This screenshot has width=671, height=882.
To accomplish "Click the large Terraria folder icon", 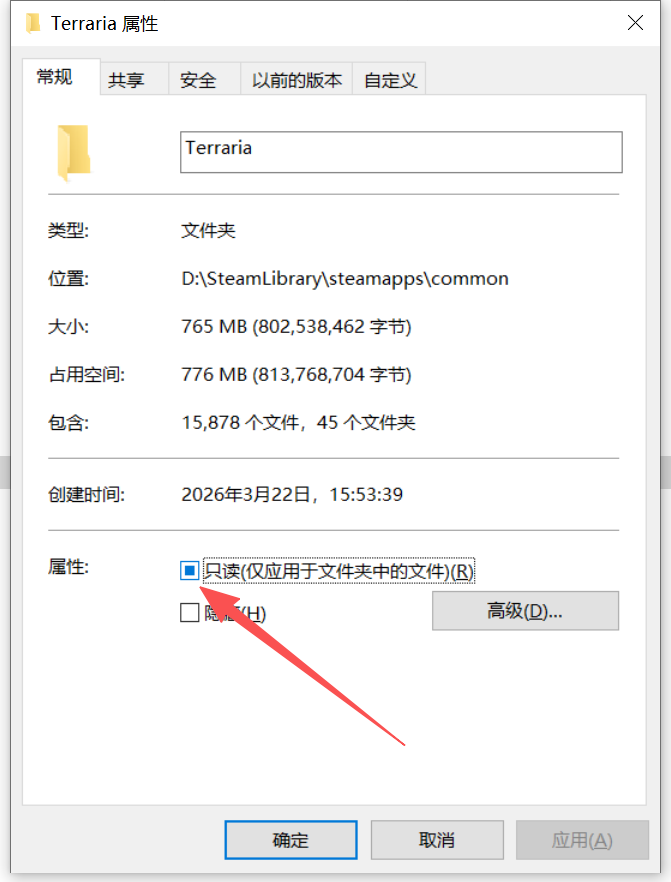I will [74, 153].
